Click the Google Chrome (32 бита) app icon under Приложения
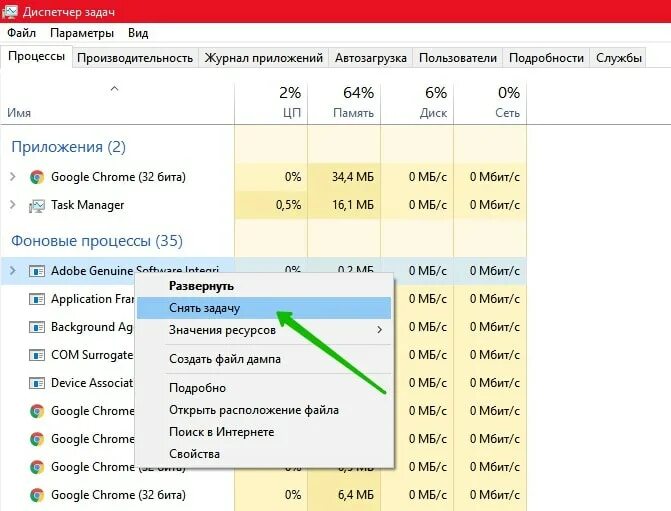 (37, 177)
